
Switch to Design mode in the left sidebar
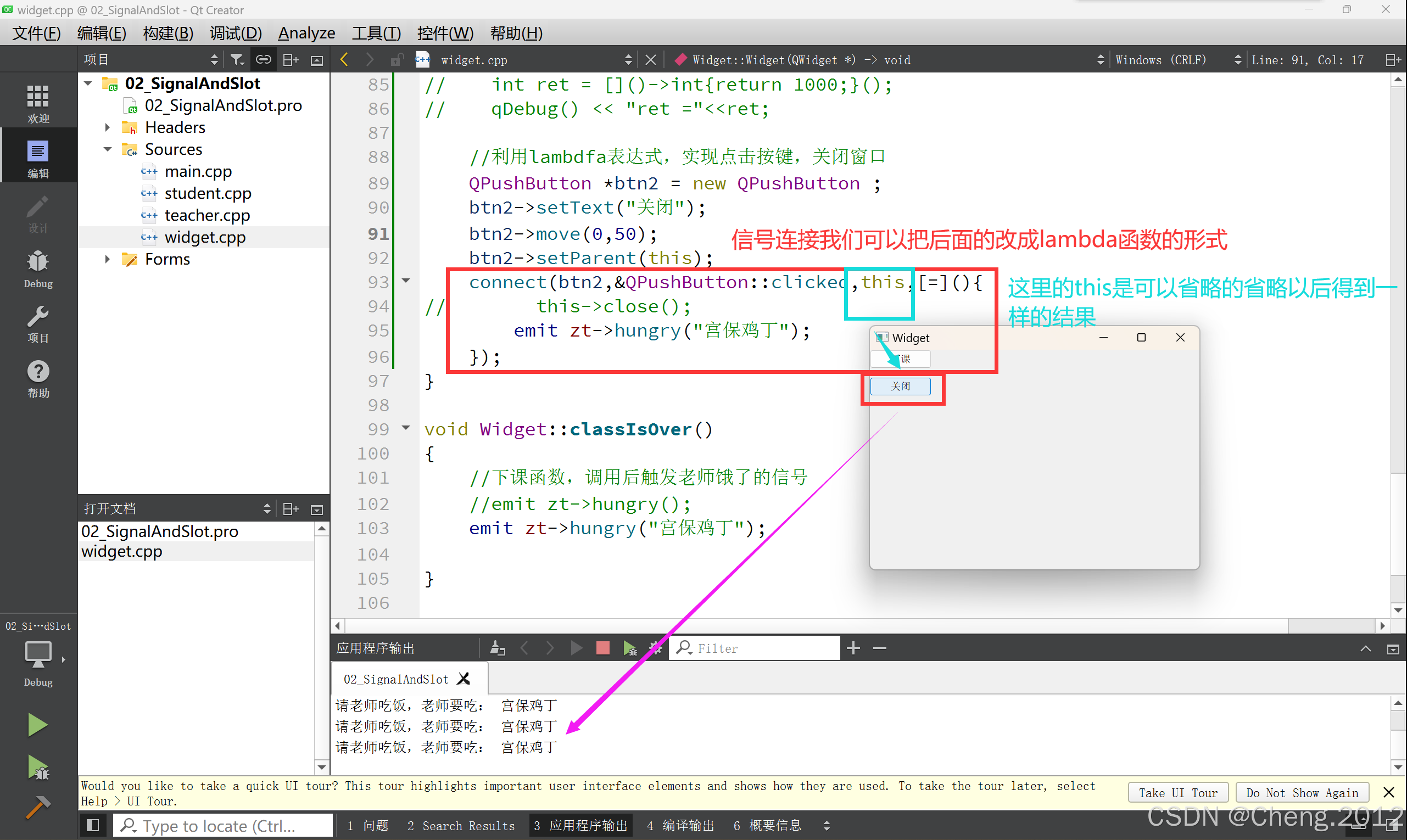pos(37,215)
